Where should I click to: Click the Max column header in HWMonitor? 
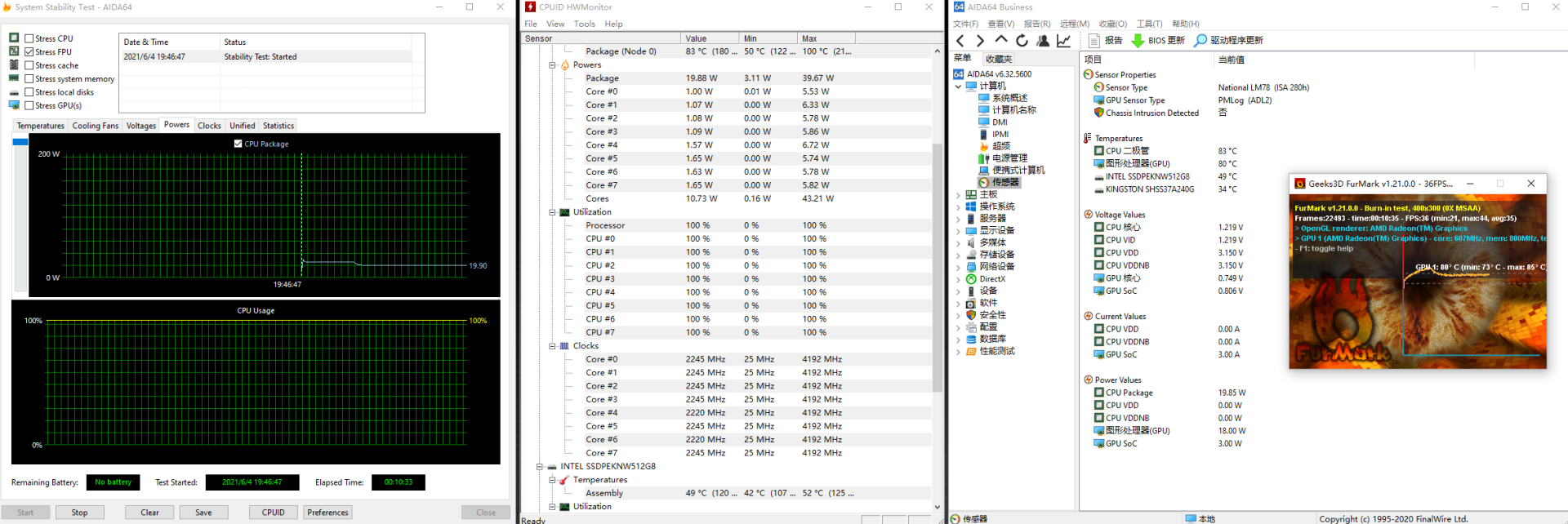(826, 38)
